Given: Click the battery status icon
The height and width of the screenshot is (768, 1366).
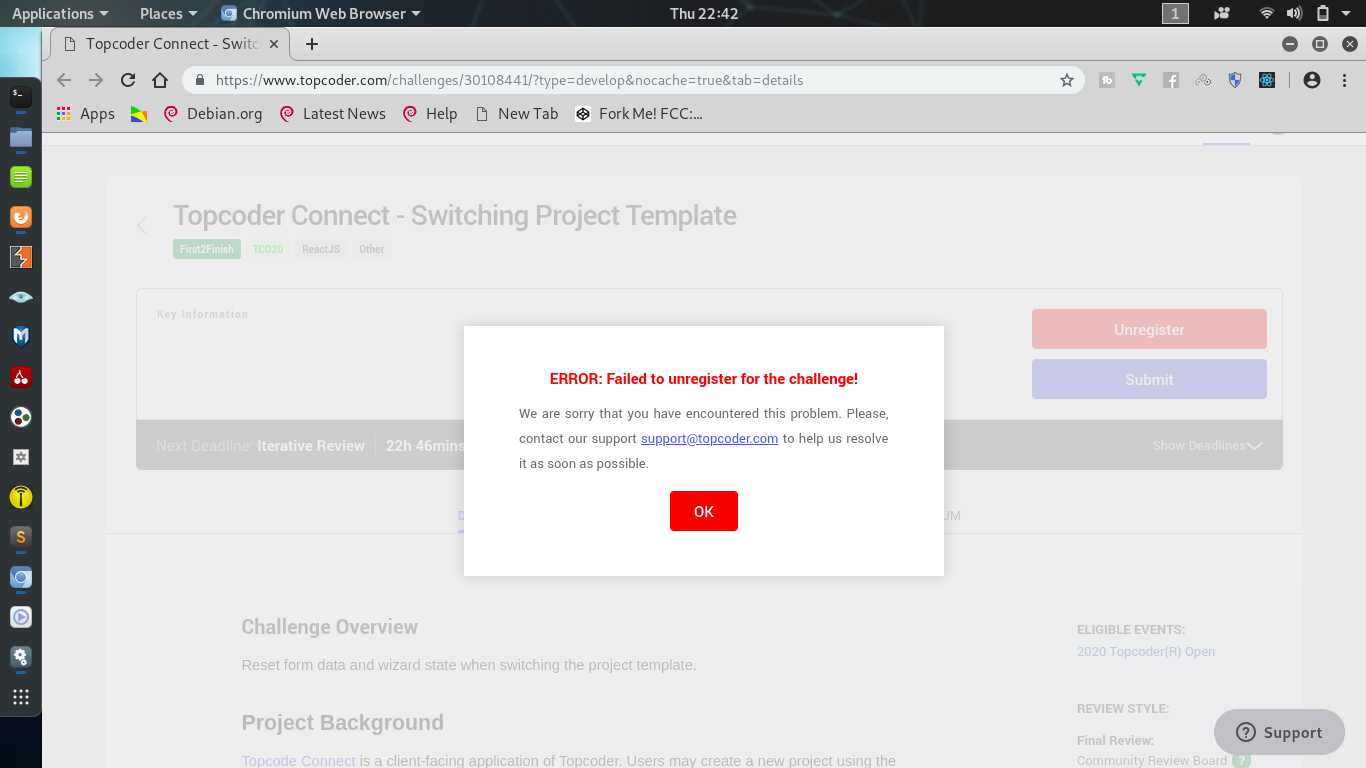Looking at the screenshot, I should coord(1322,13).
